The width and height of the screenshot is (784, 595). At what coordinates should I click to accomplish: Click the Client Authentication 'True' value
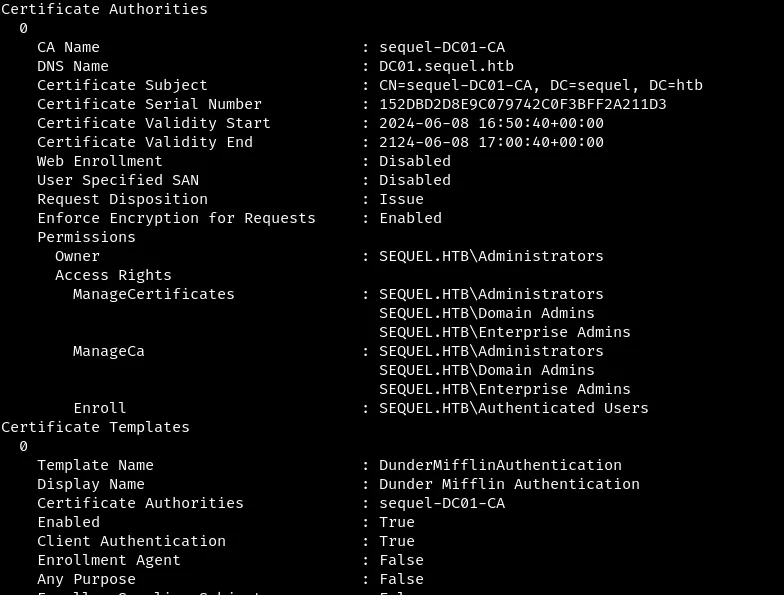click(x=396, y=541)
